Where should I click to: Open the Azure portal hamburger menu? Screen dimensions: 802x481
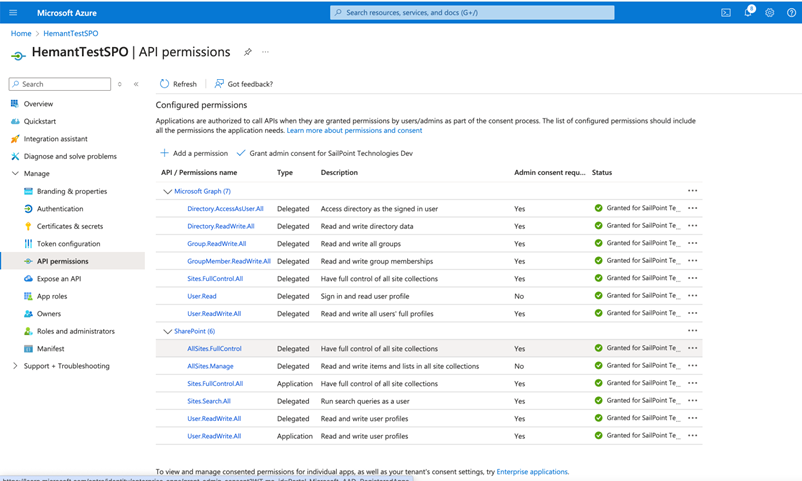pyautogui.click(x=13, y=13)
